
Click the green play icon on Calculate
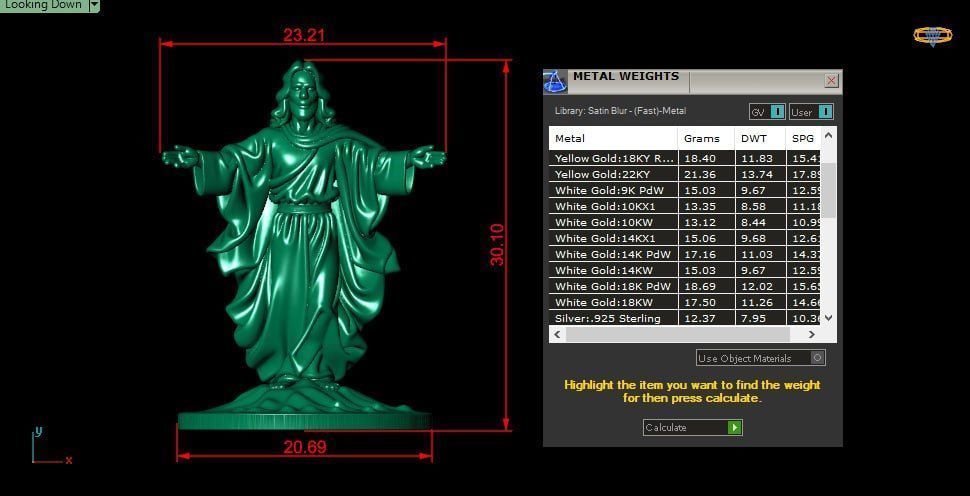pyautogui.click(x=734, y=427)
